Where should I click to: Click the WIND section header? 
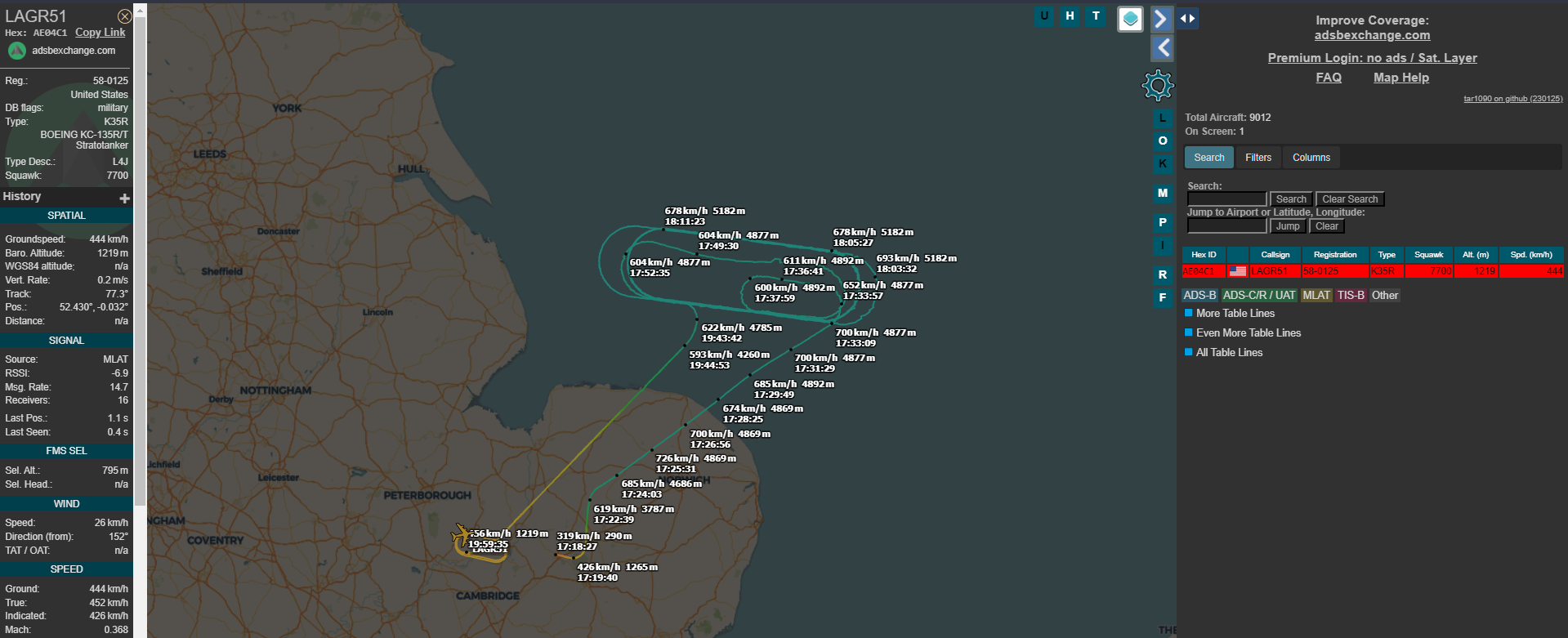tap(66, 504)
